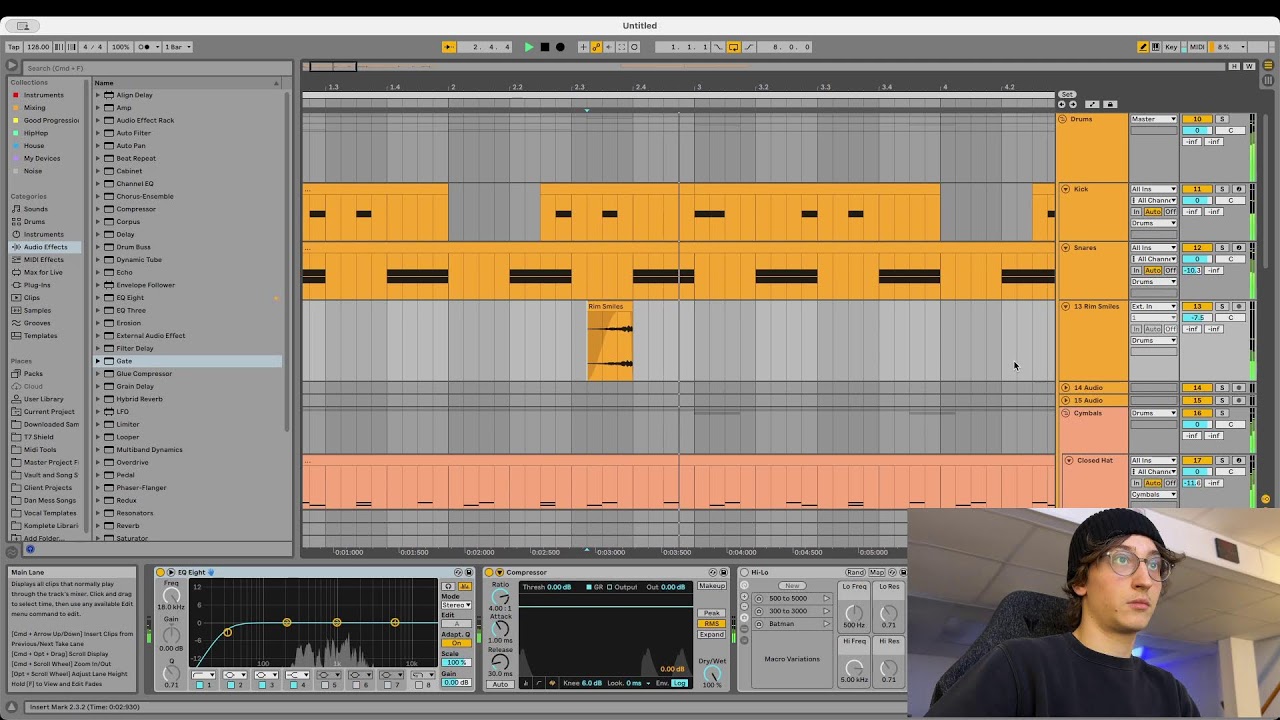Open Drums output Master dropdown
The height and width of the screenshot is (720, 1280).
click(1154, 119)
